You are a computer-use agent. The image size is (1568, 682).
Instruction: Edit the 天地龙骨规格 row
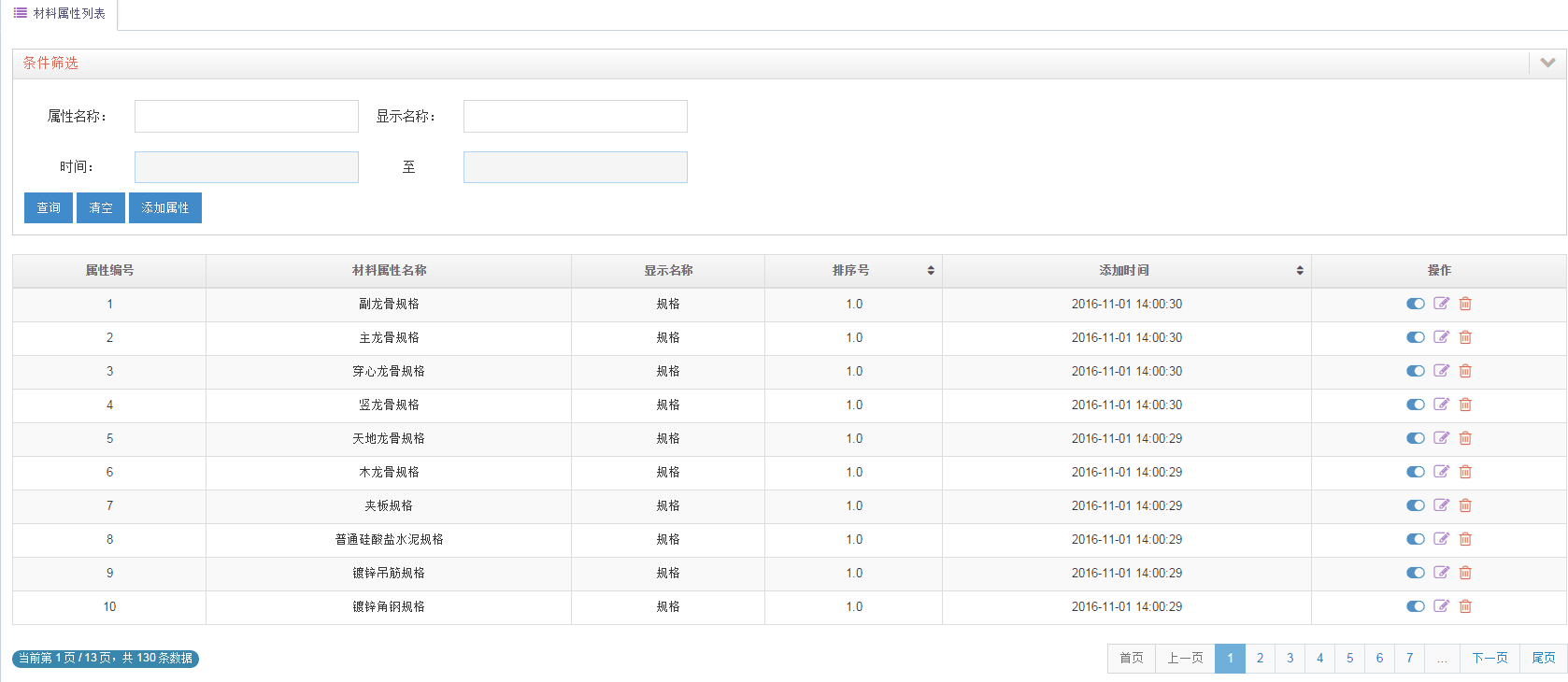1441,438
